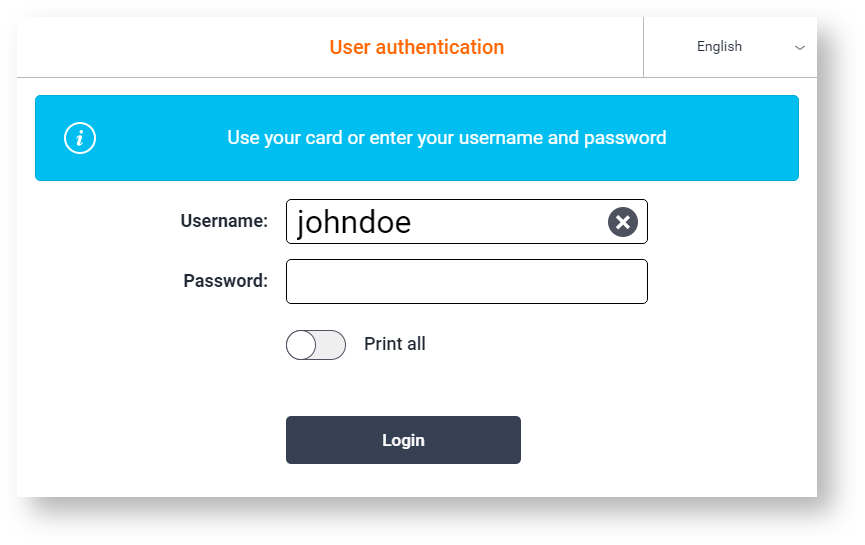The width and height of the screenshot is (865, 545).
Task: Click the card or username instruction text
Action: click(x=446, y=138)
